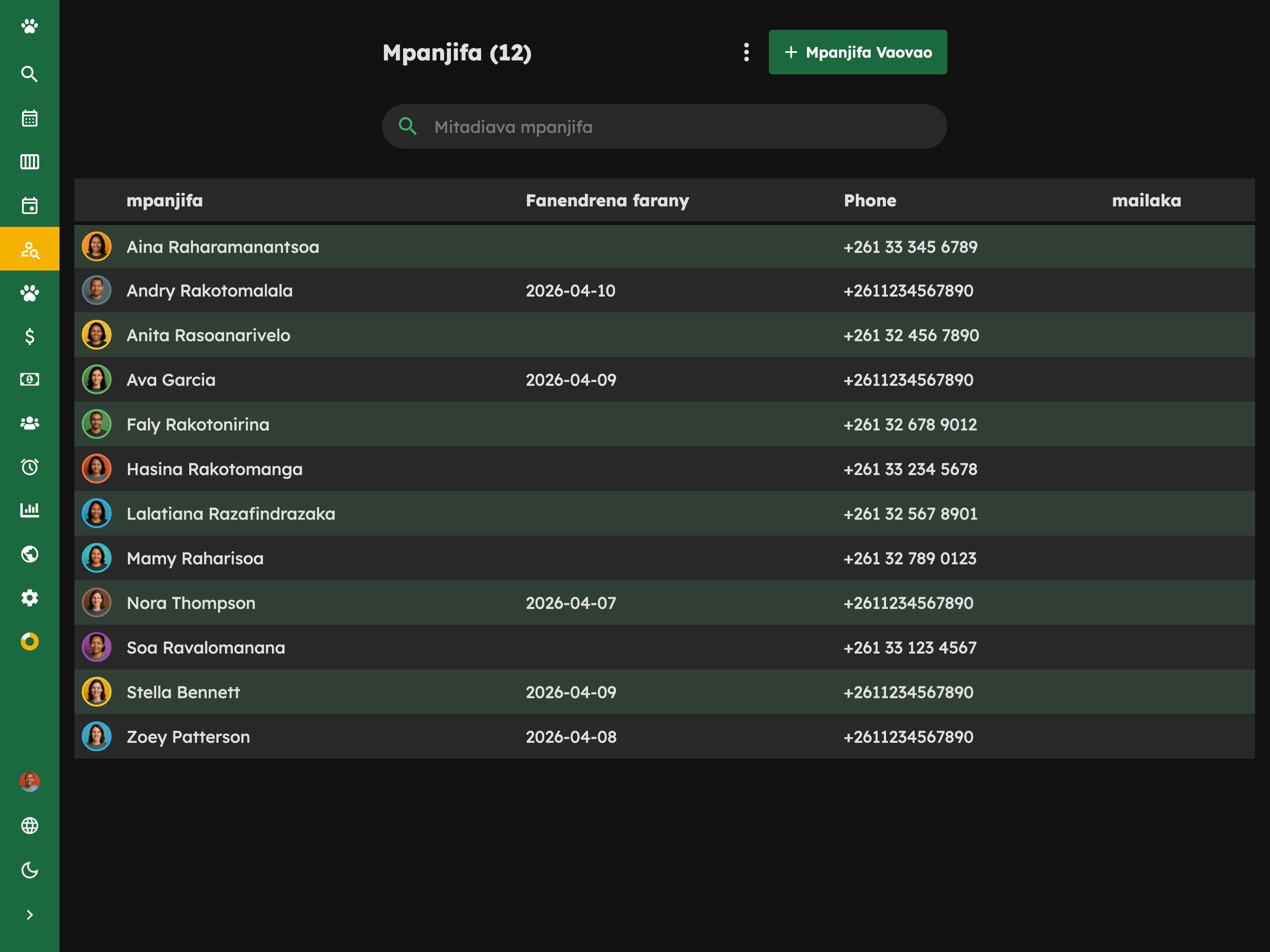Open the column board view icon

29,162
